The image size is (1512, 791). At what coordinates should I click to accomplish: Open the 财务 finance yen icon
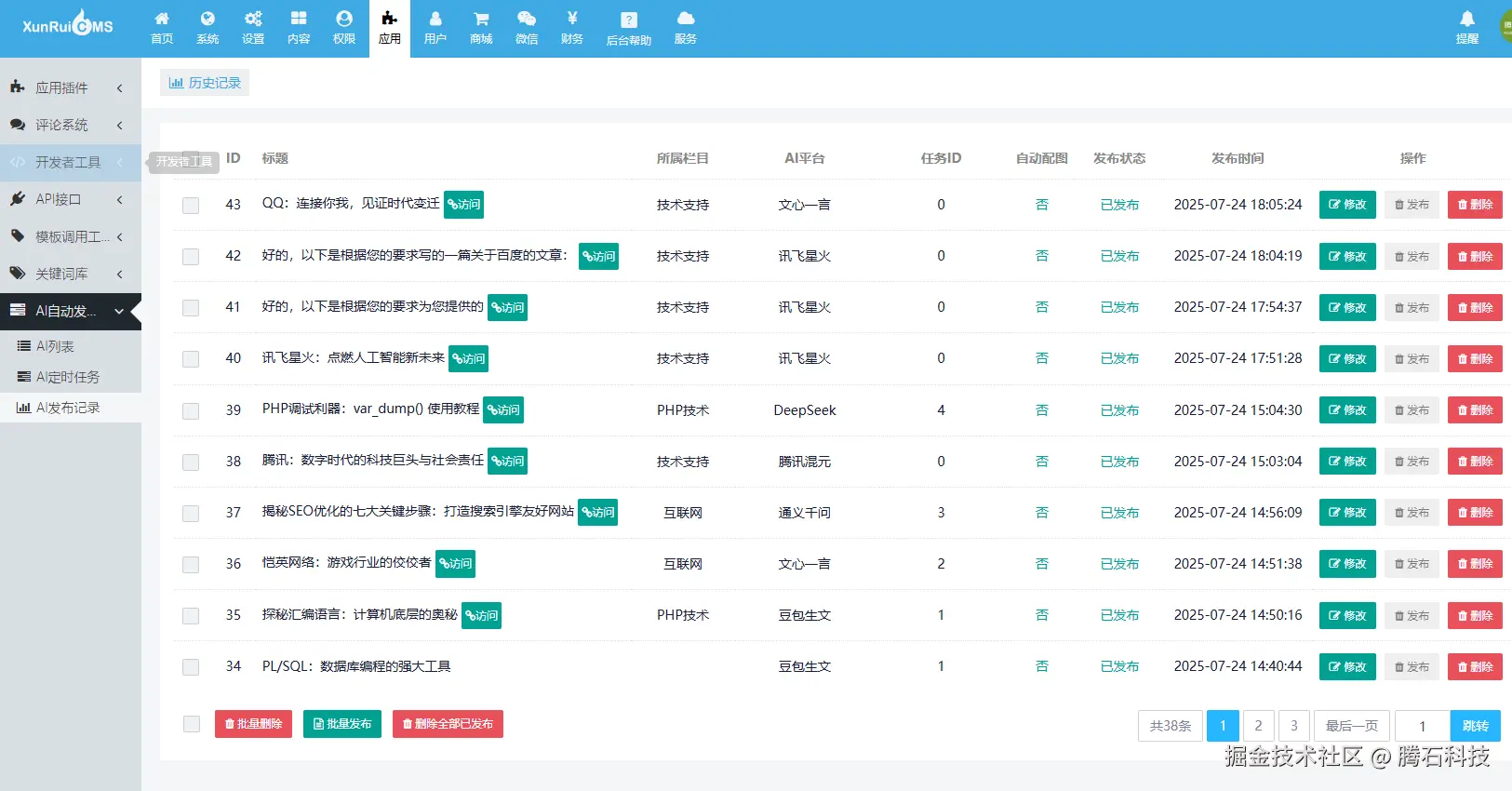(x=572, y=28)
